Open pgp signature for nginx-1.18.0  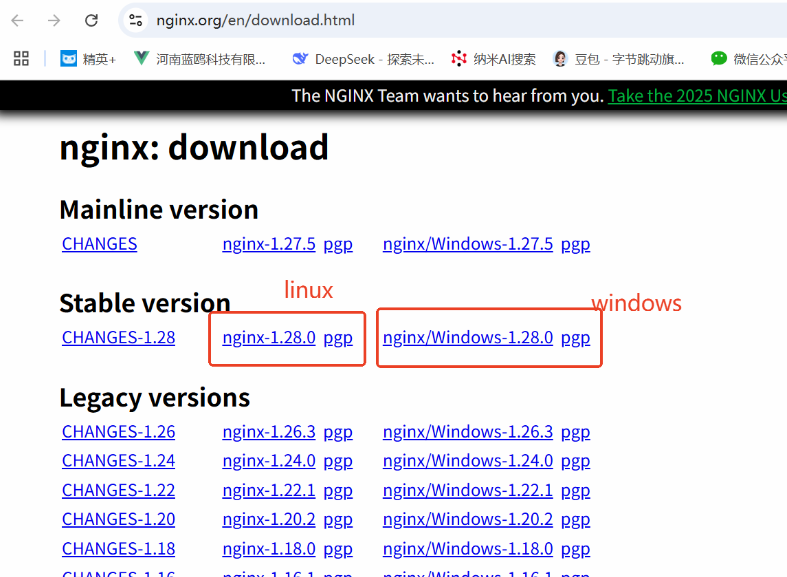(338, 550)
